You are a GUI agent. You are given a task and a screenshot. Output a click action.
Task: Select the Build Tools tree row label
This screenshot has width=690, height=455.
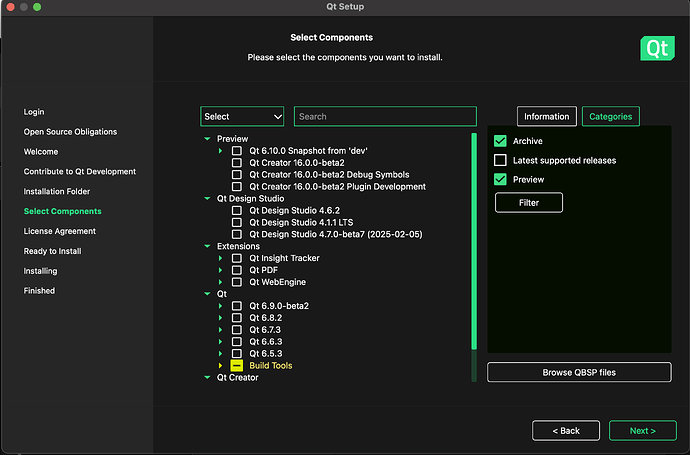pyautogui.click(x=271, y=365)
